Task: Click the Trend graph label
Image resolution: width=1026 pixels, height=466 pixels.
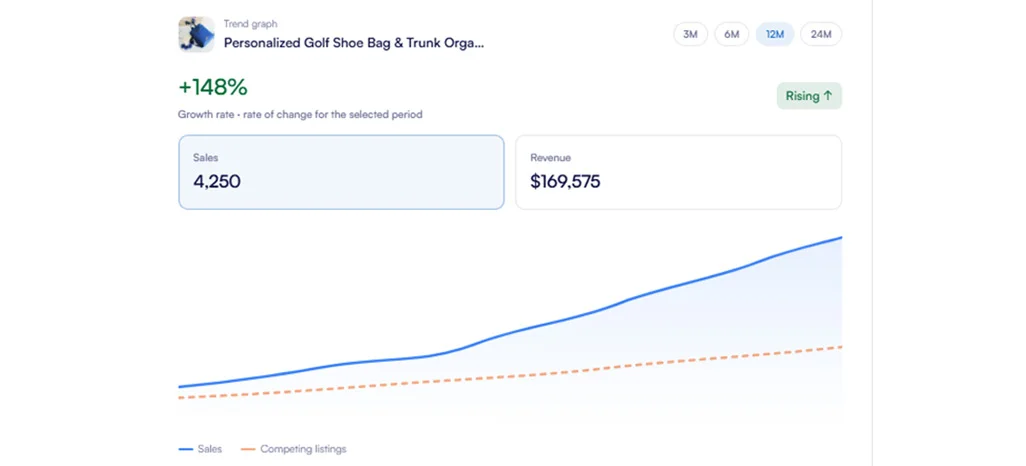Action: [251, 24]
